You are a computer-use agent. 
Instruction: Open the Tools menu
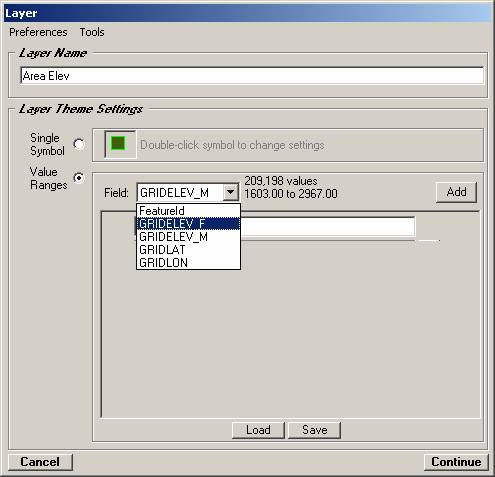(x=92, y=32)
